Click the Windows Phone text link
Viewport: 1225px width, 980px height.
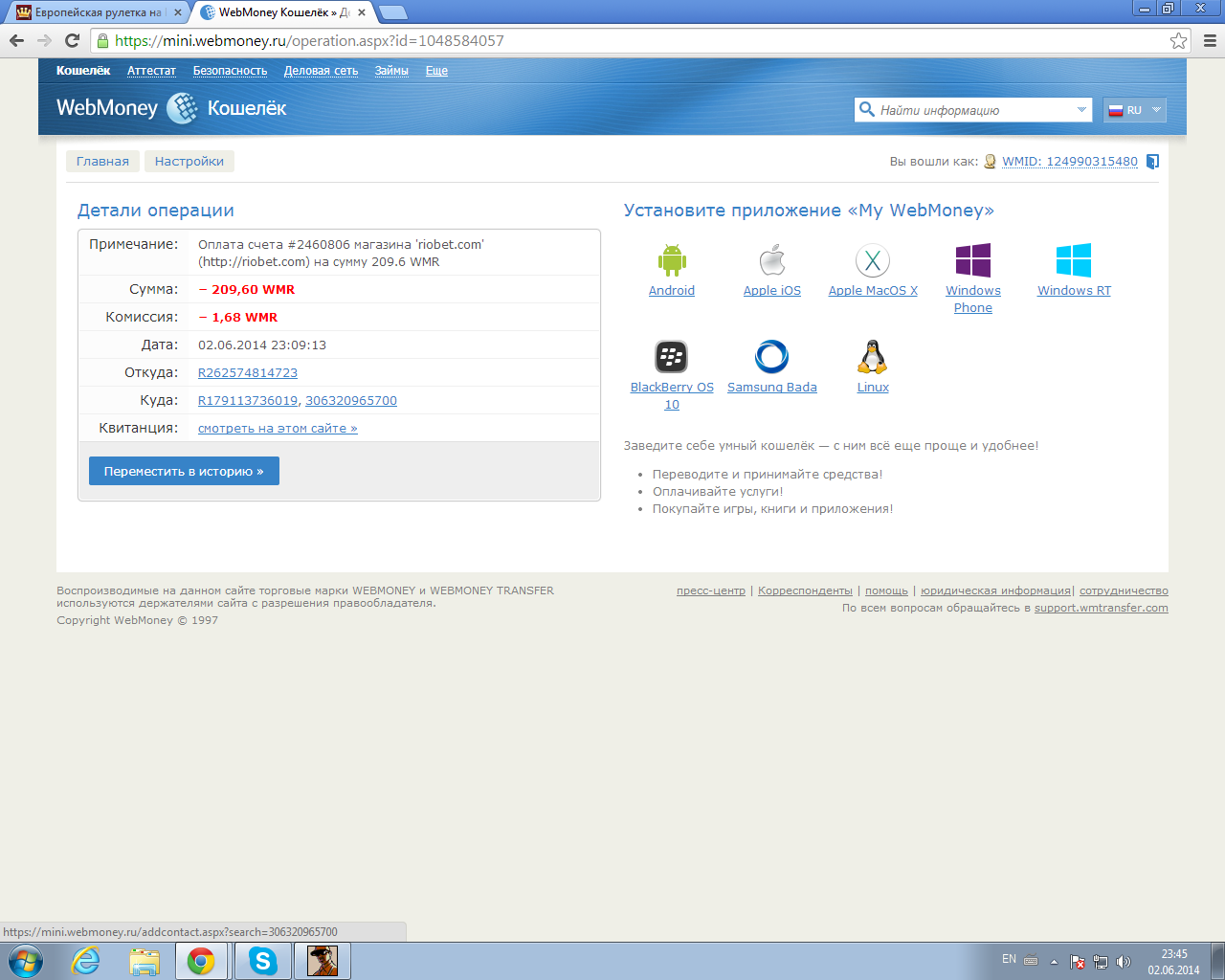973,300
